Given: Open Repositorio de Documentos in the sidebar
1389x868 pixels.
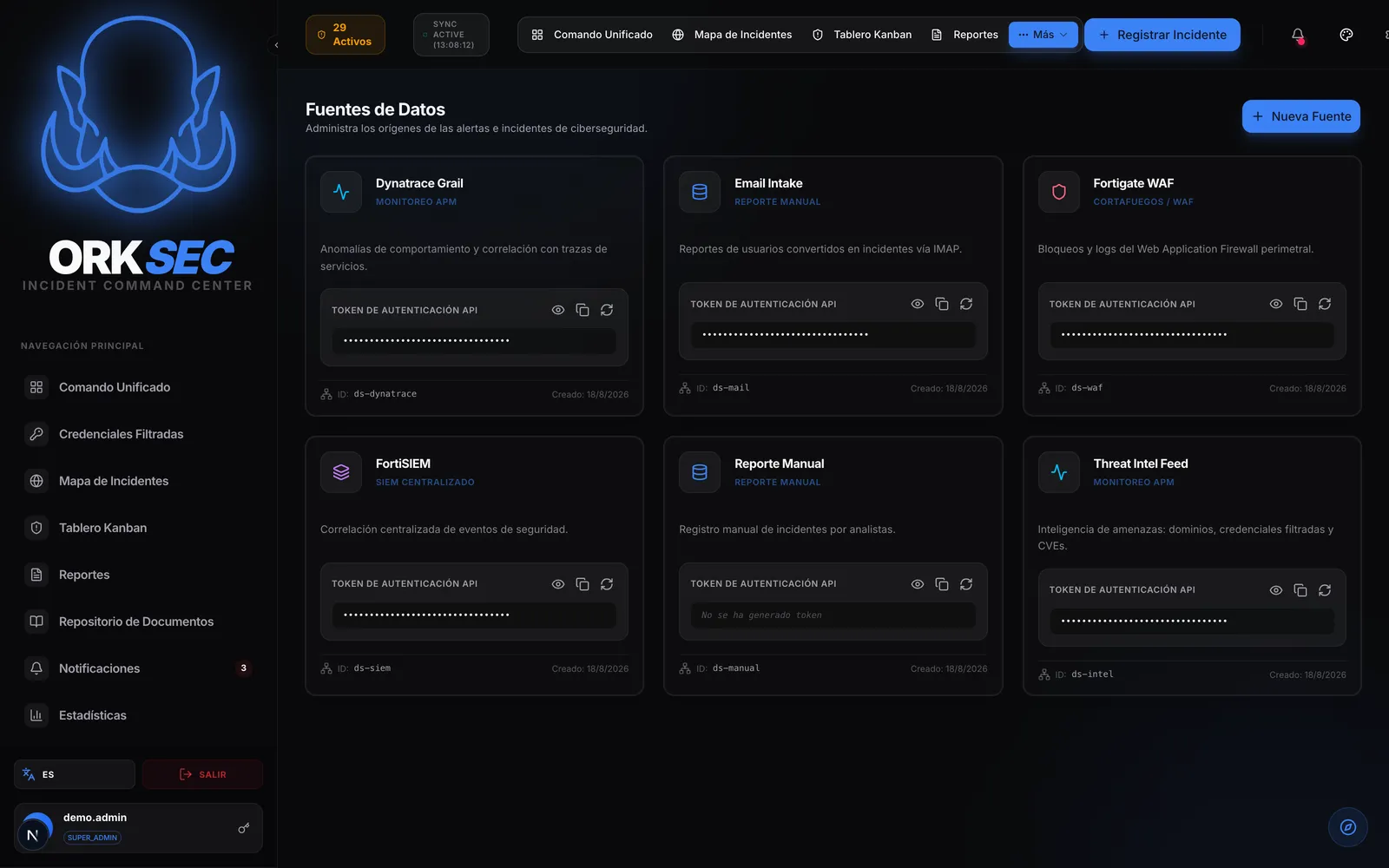Looking at the screenshot, I should pos(139,621).
